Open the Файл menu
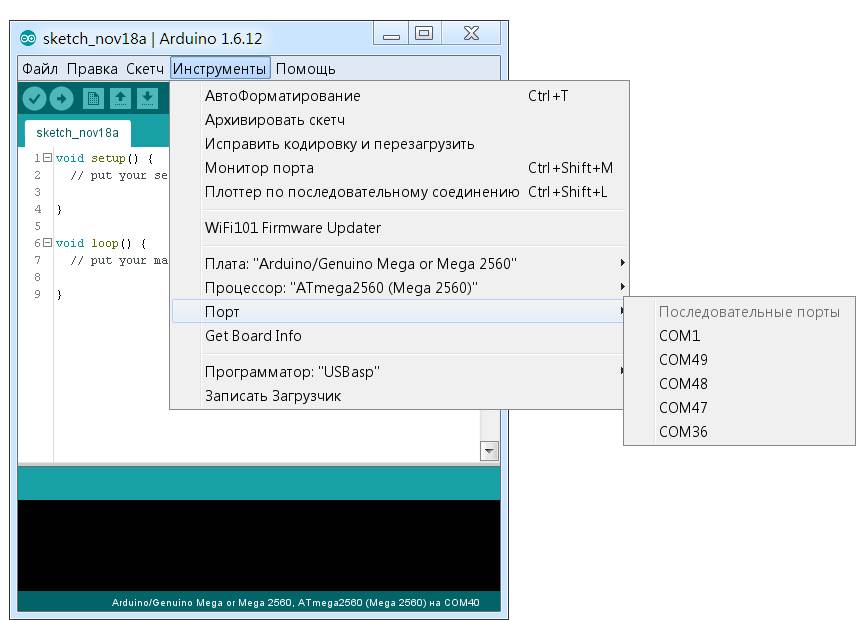The width and height of the screenshot is (864, 620). (x=40, y=69)
